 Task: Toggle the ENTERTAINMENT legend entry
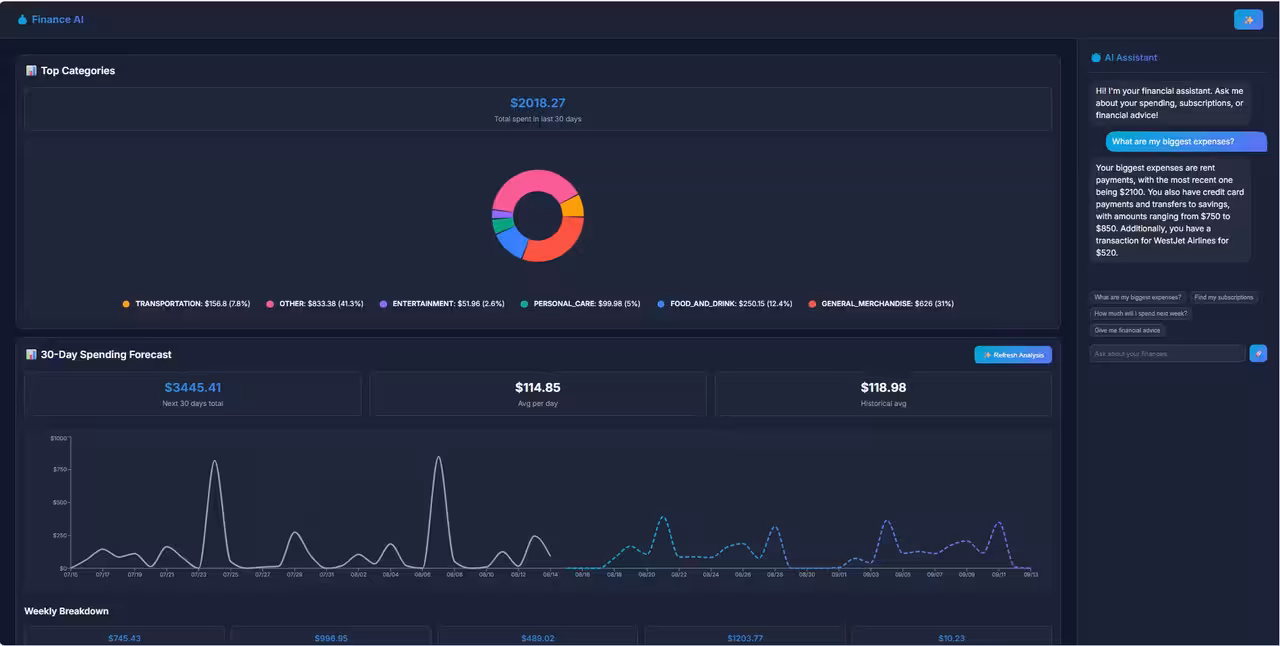440,303
